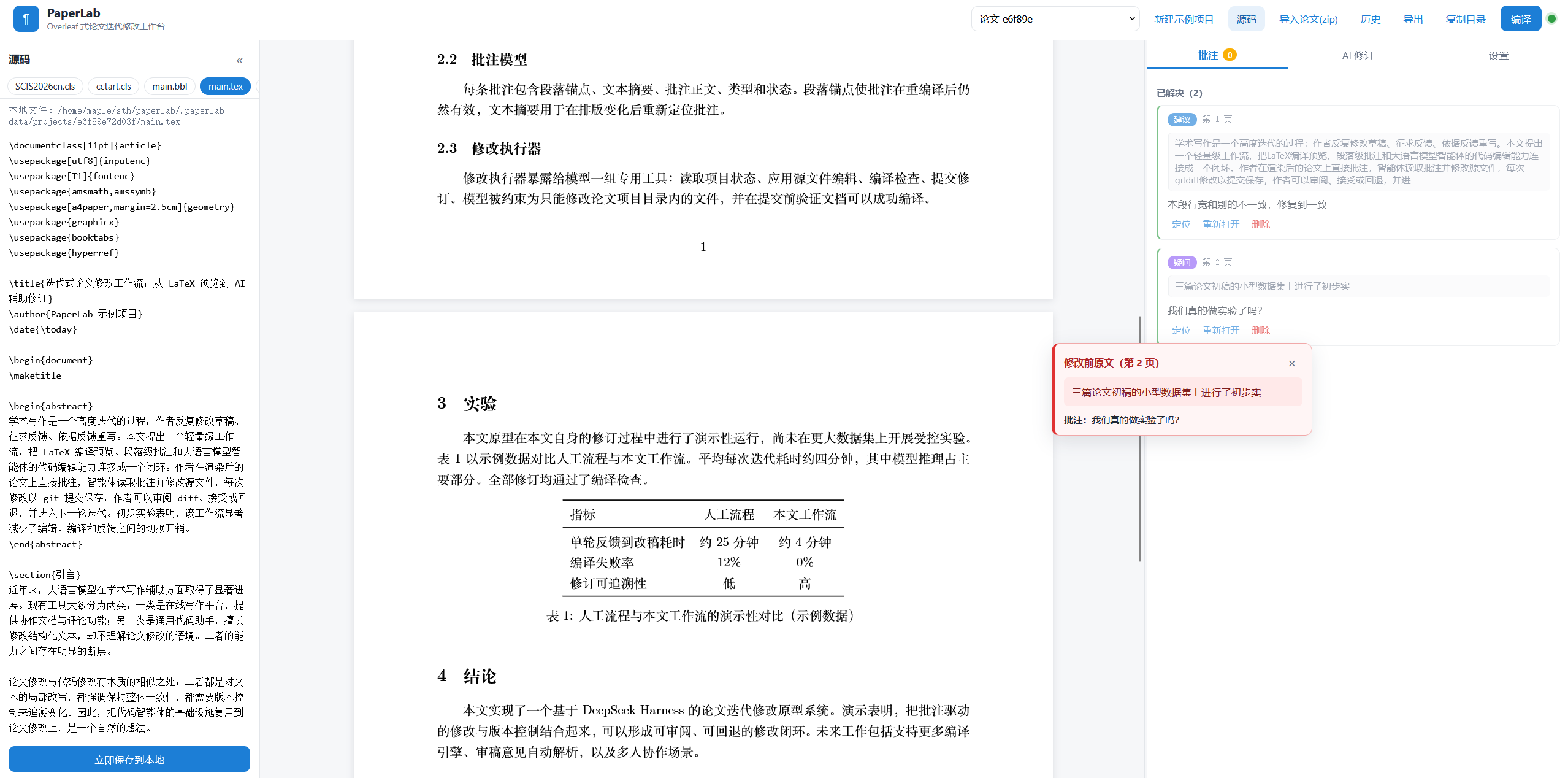This screenshot has width=1568, height=778.
Task: Click 删除 on the 疑问 annotation
Action: pyautogui.click(x=1261, y=331)
